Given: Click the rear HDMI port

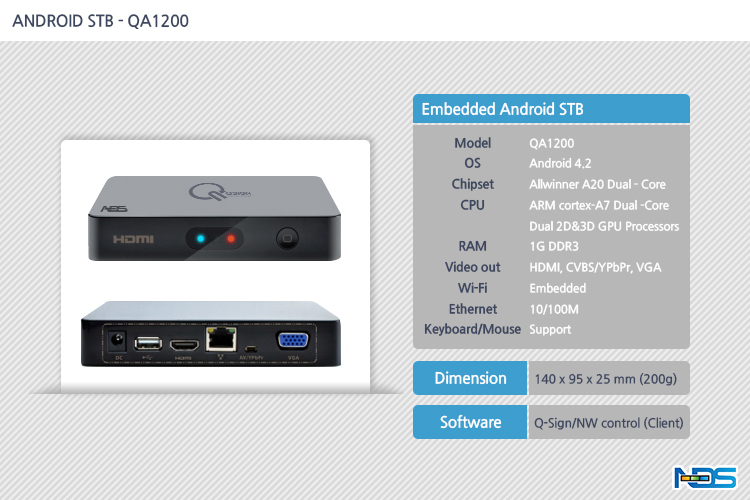Looking at the screenshot, I should (x=185, y=344).
